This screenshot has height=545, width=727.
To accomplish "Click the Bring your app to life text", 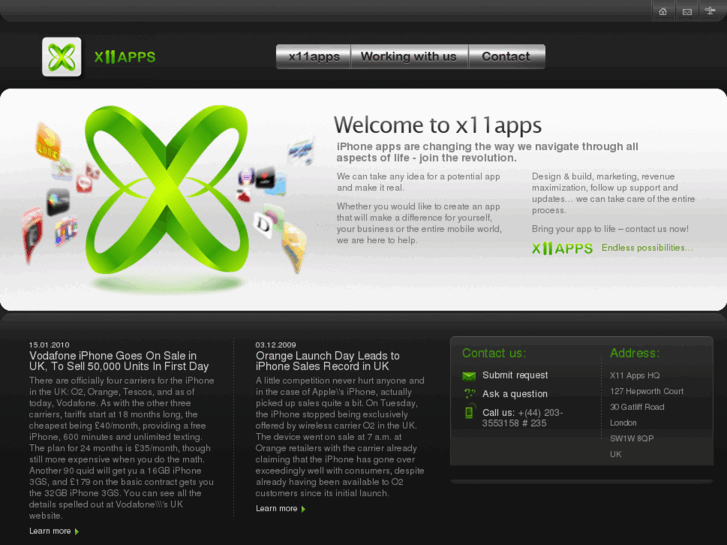I will [x=610, y=229].
